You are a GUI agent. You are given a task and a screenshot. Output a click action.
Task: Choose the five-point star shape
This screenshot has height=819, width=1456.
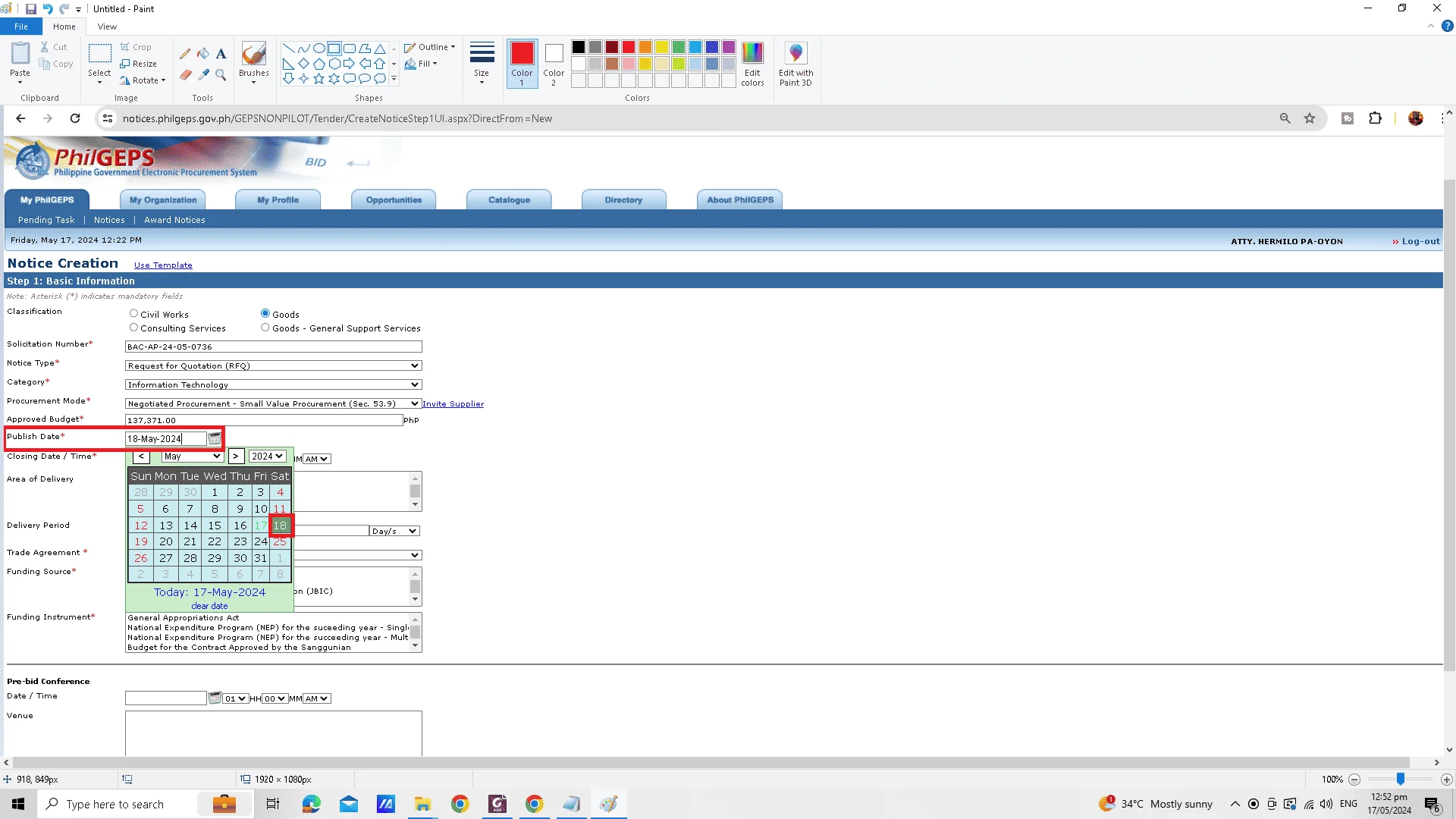click(318, 78)
